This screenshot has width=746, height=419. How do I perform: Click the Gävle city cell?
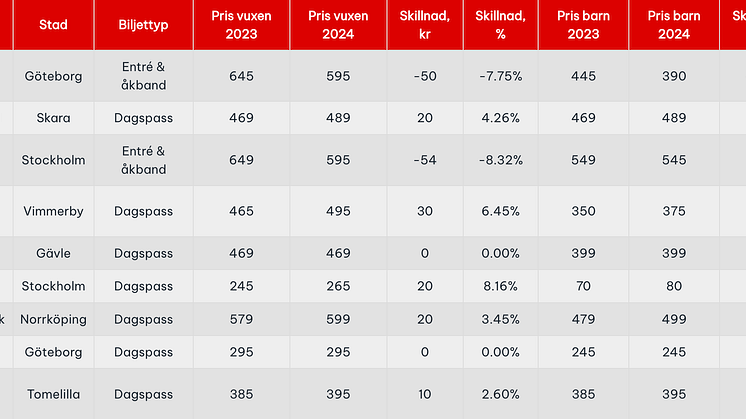point(54,253)
